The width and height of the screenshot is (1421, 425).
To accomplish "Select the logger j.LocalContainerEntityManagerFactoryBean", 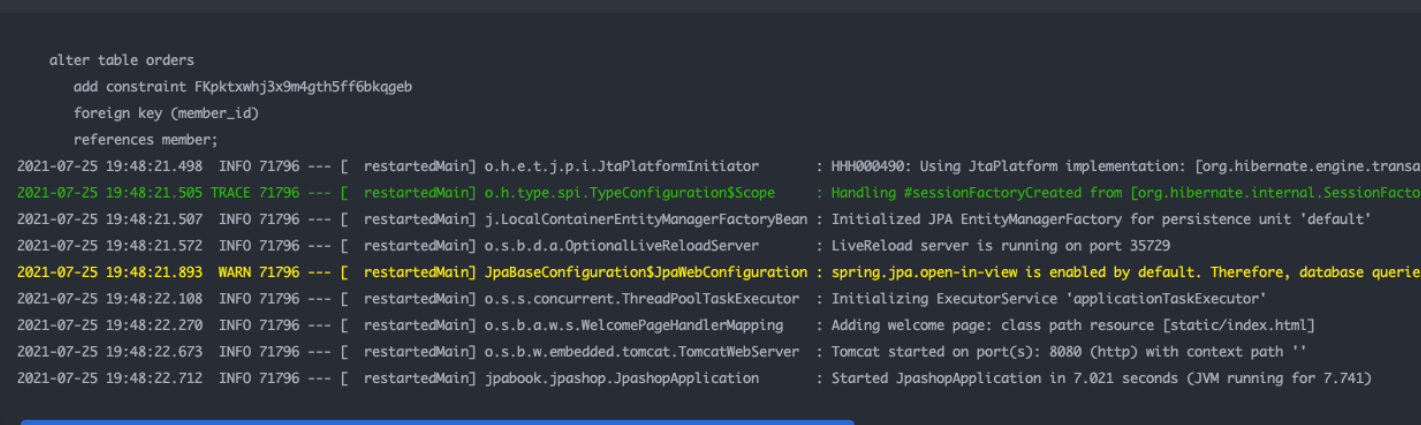I will (645, 219).
